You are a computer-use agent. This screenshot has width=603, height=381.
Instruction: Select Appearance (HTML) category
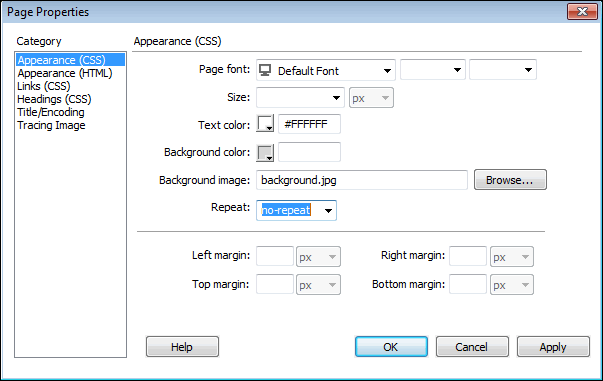(65, 73)
